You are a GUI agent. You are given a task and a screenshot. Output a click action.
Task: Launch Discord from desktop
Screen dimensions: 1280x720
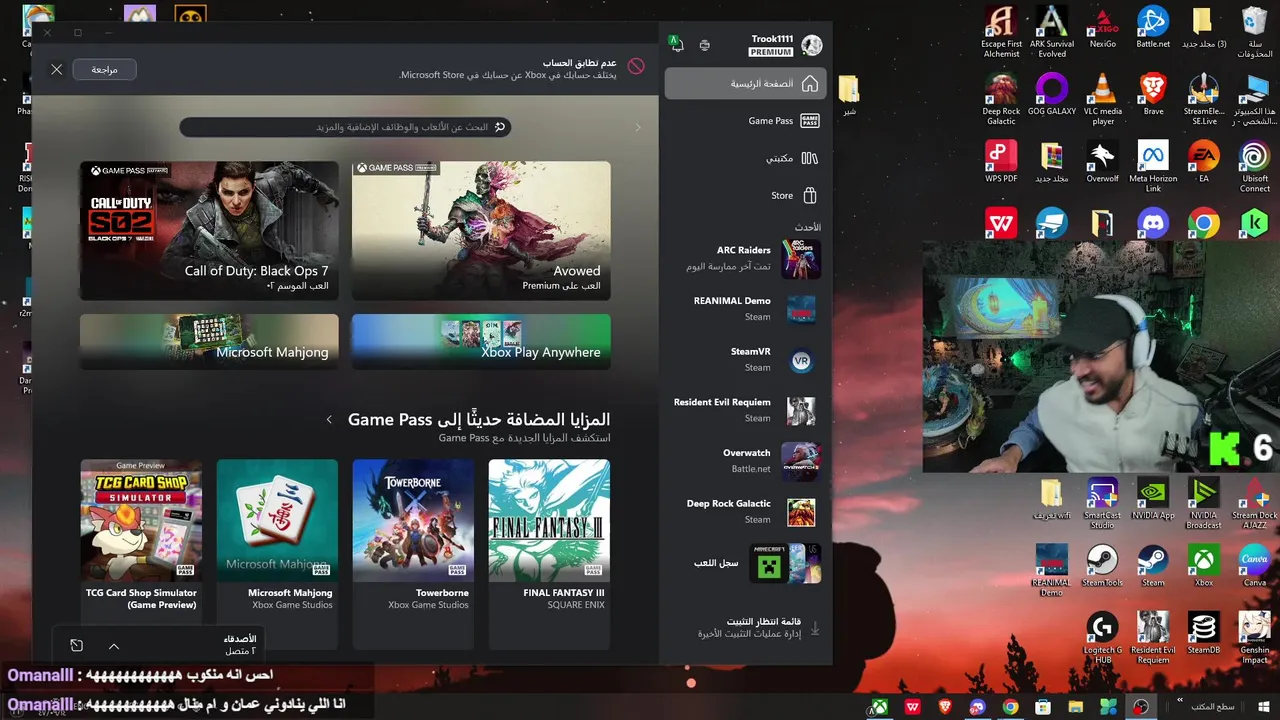1153,223
